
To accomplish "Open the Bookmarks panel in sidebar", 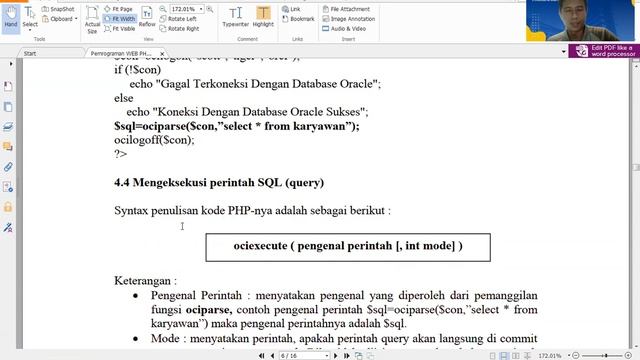I will click(x=8, y=87).
